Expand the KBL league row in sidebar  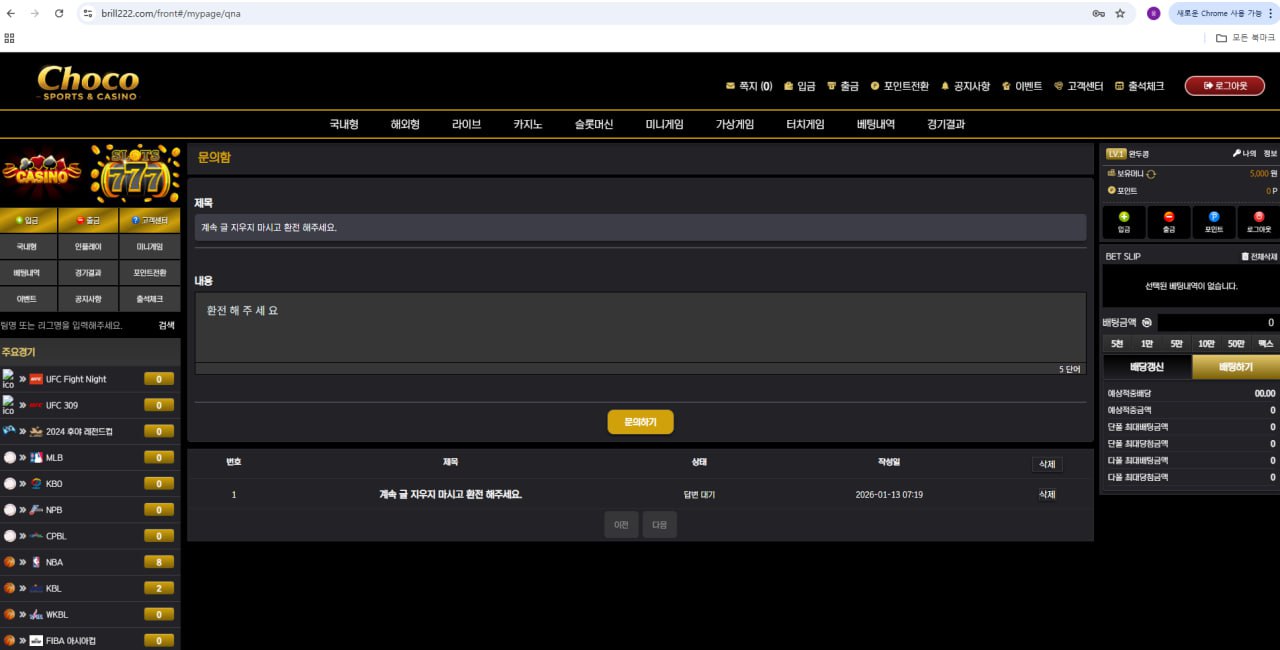[x=90, y=588]
